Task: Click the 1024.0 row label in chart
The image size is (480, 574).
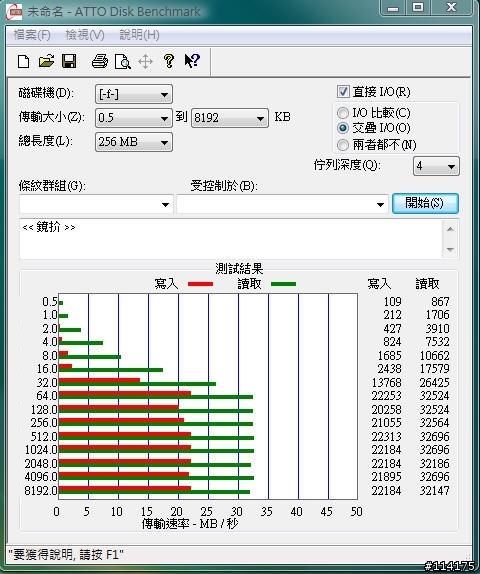Action: (41, 450)
